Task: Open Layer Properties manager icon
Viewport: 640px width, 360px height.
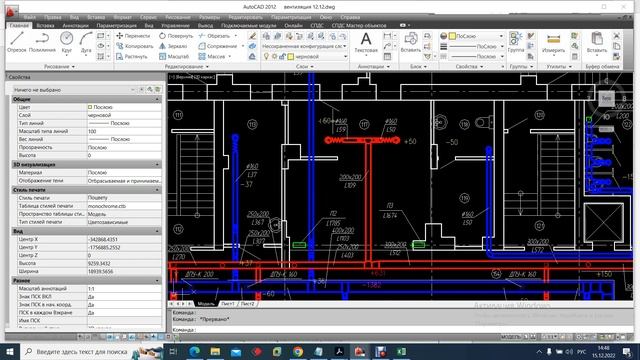Action: coord(266,36)
